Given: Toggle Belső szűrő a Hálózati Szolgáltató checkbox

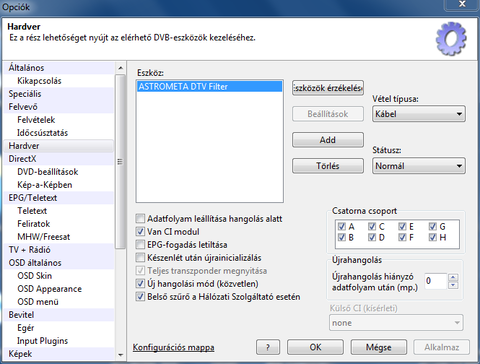Looking at the screenshot, I should click(x=140, y=297).
